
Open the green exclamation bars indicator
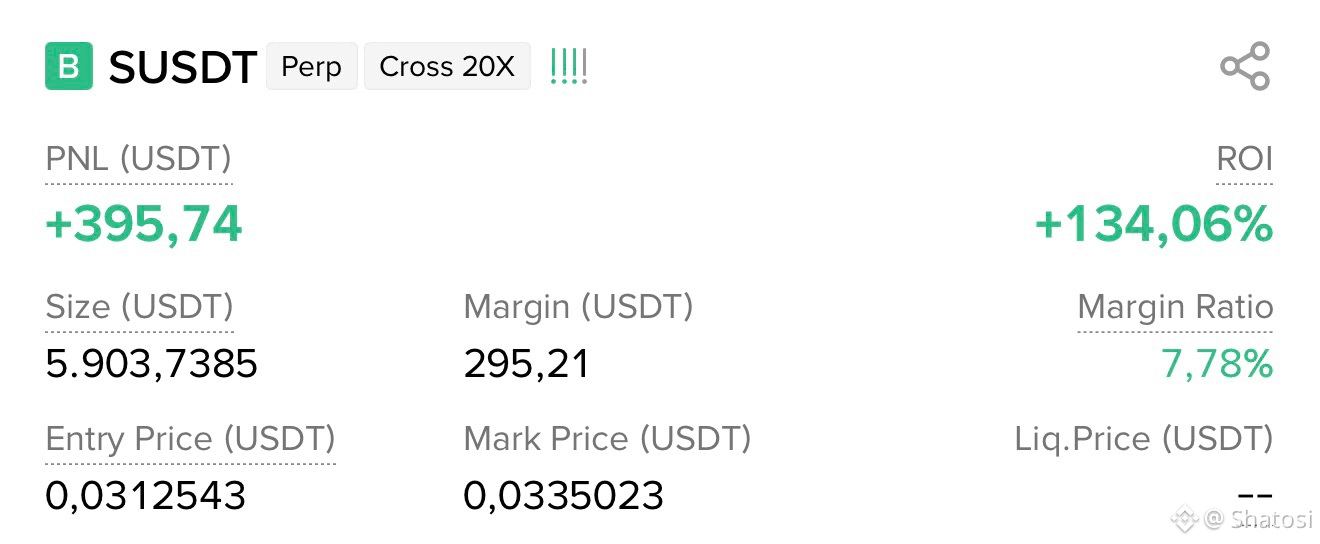tap(569, 67)
